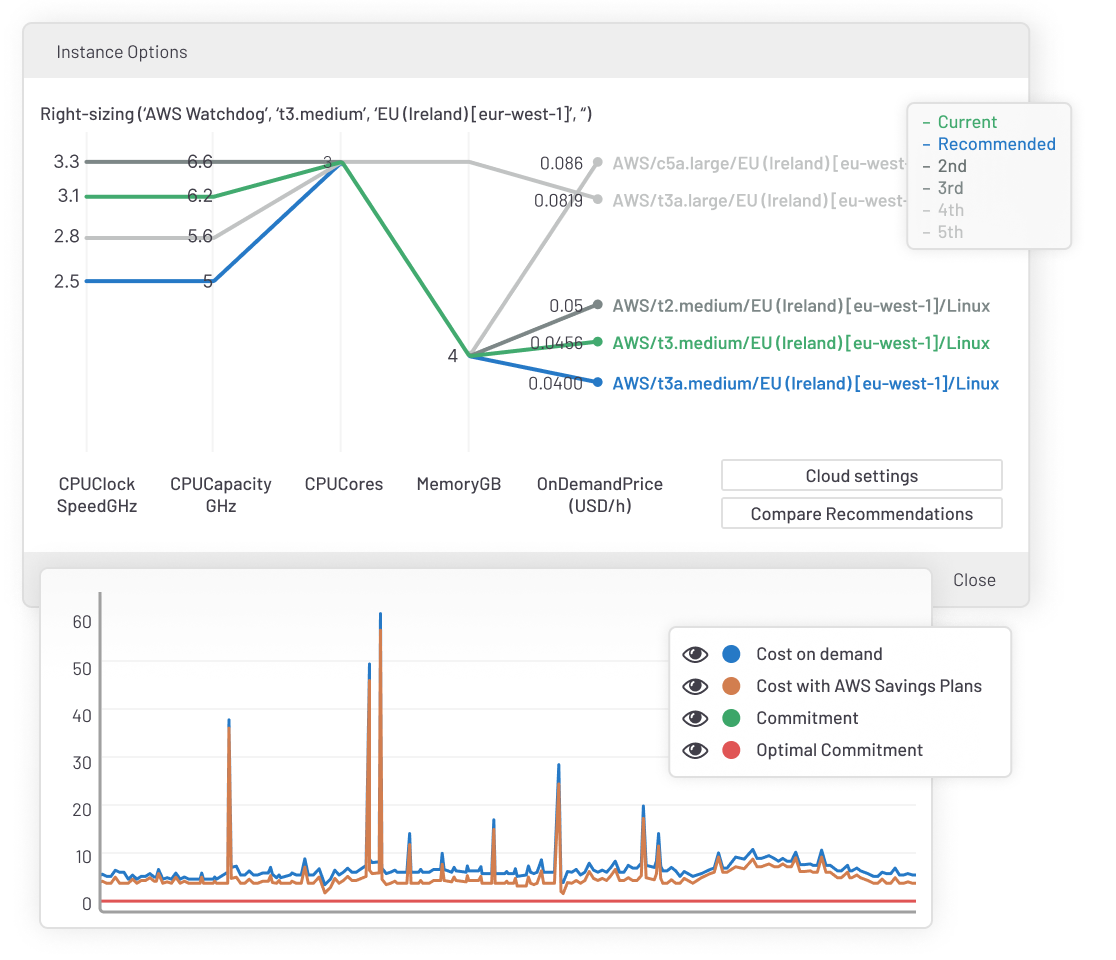Hide the Cost on demand series
The height and width of the screenshot is (960, 1116).
click(x=695, y=654)
